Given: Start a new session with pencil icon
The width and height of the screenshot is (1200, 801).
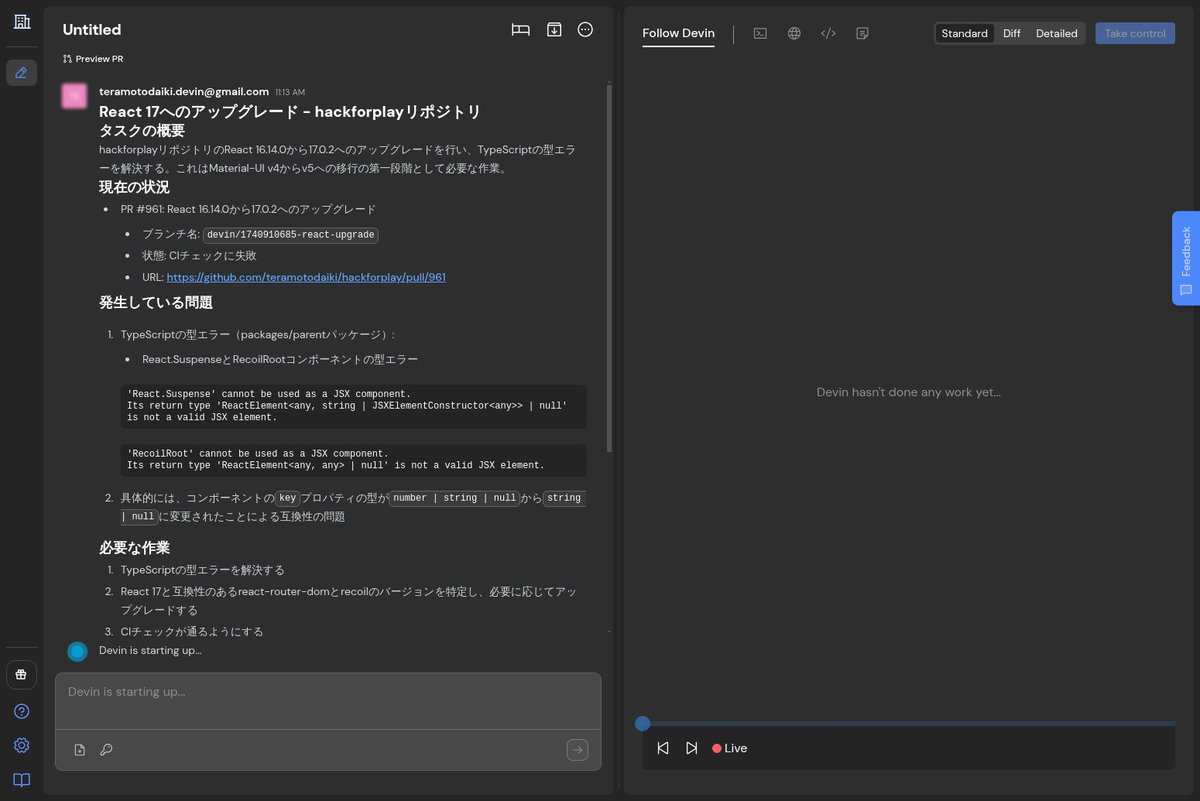Looking at the screenshot, I should [x=22, y=73].
